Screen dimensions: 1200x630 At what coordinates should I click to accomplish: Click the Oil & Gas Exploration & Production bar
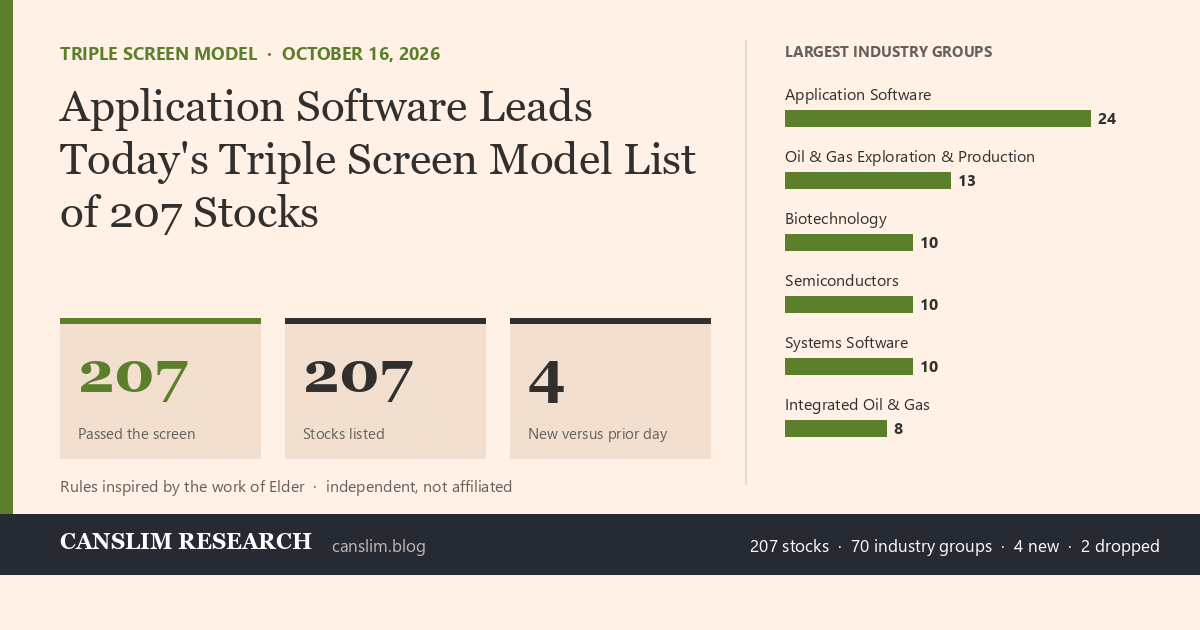868,180
